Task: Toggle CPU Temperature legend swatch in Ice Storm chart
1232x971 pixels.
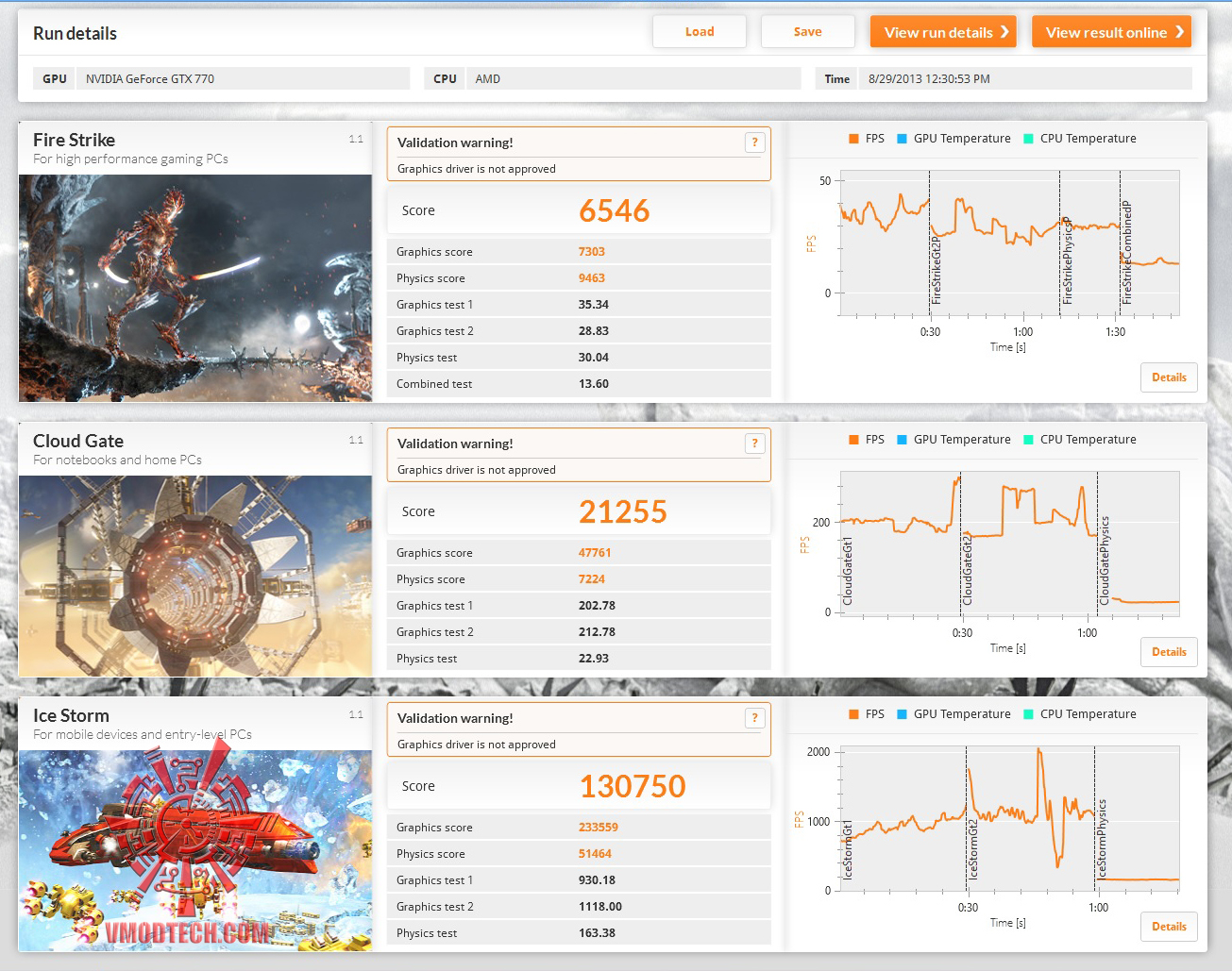Action: click(x=1028, y=714)
